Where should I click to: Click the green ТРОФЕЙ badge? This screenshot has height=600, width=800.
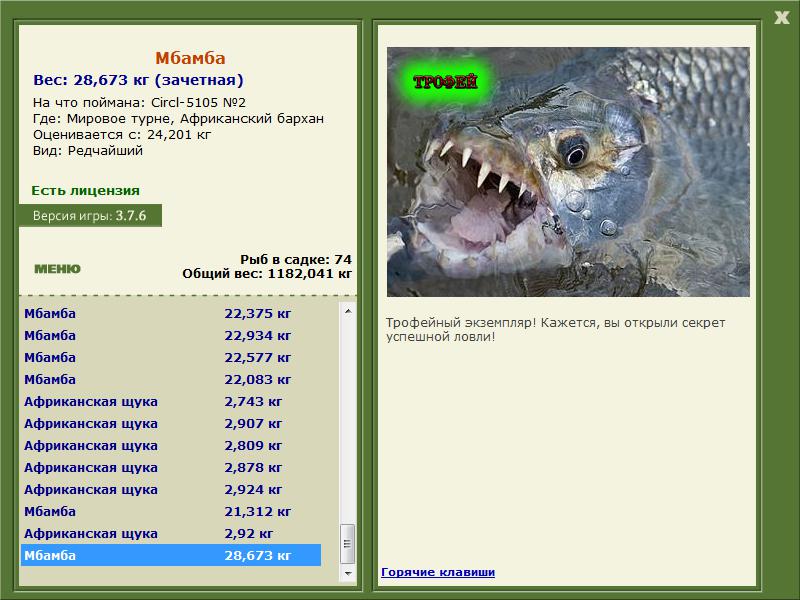coord(445,82)
